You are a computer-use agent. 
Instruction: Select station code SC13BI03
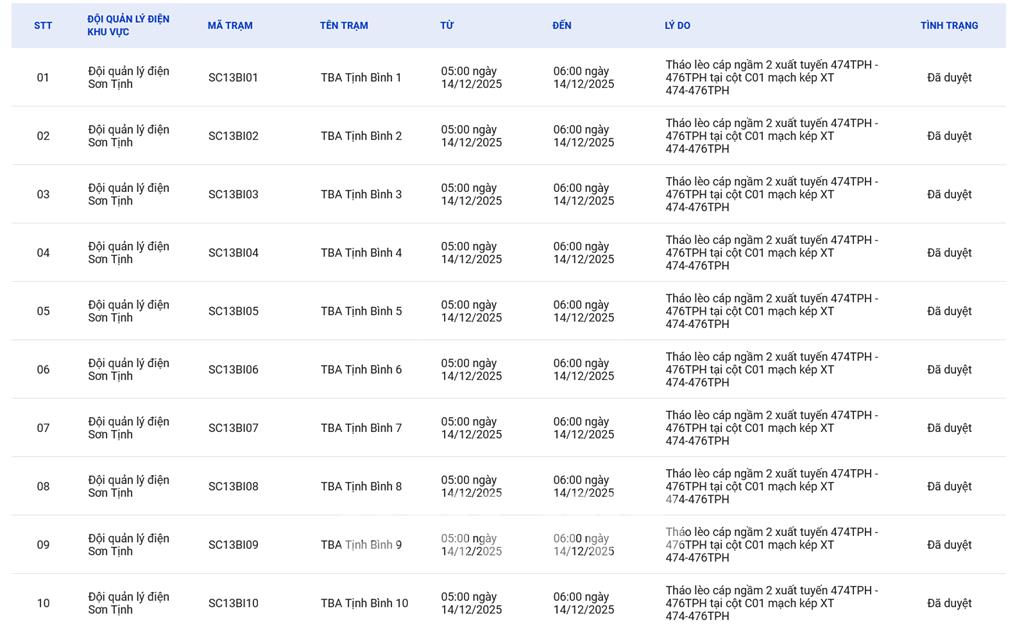[233, 195]
